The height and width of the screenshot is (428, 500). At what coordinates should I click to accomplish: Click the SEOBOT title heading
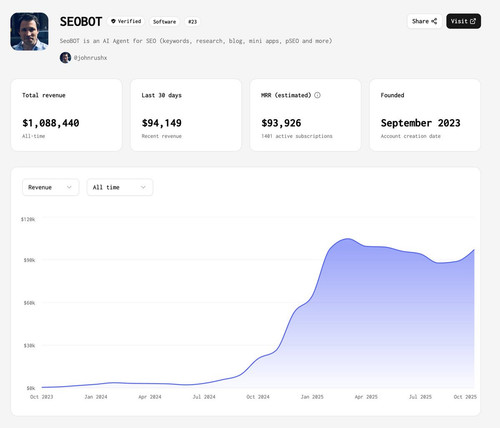(x=81, y=22)
